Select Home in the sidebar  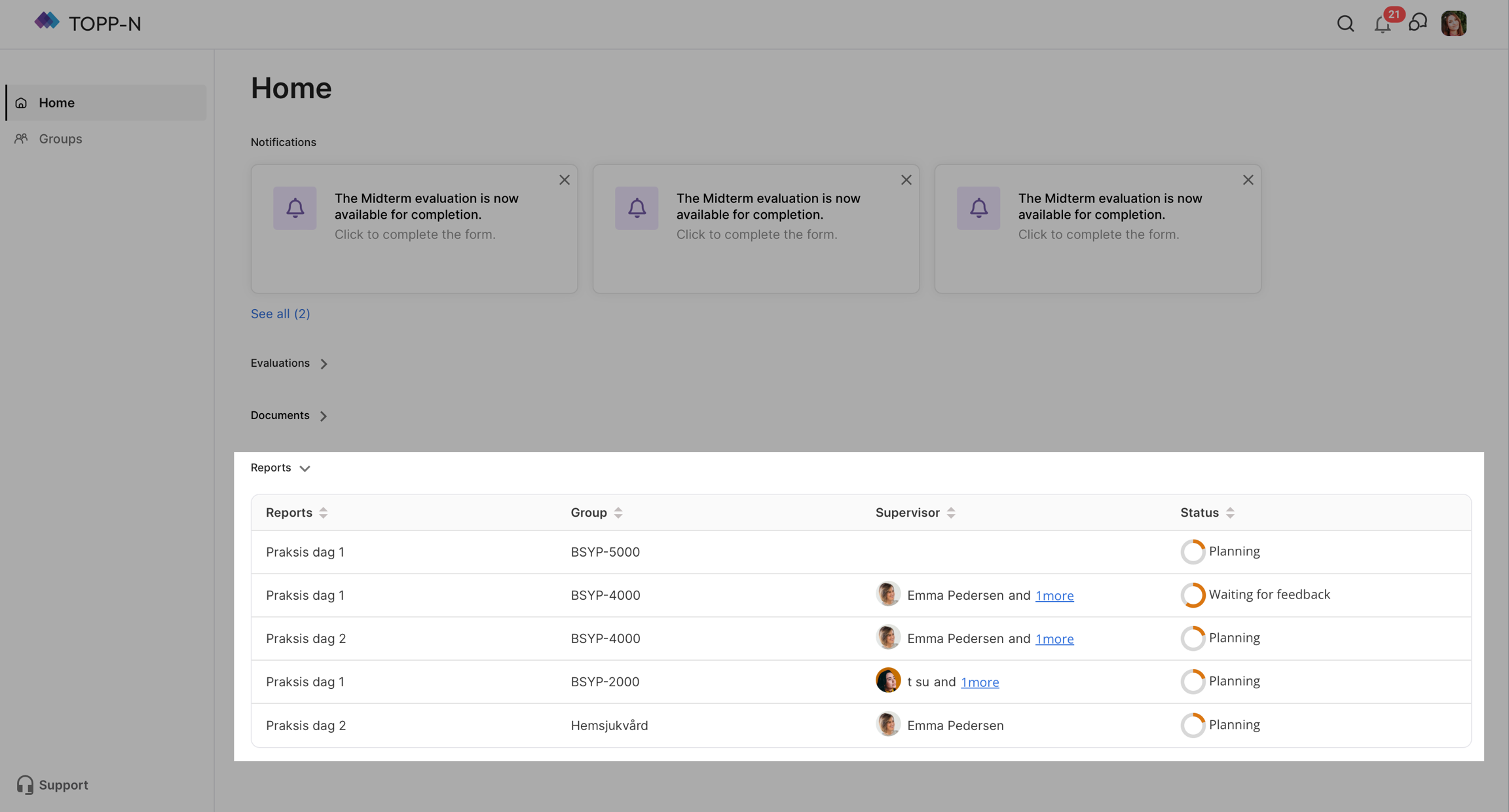pyautogui.click(x=56, y=103)
